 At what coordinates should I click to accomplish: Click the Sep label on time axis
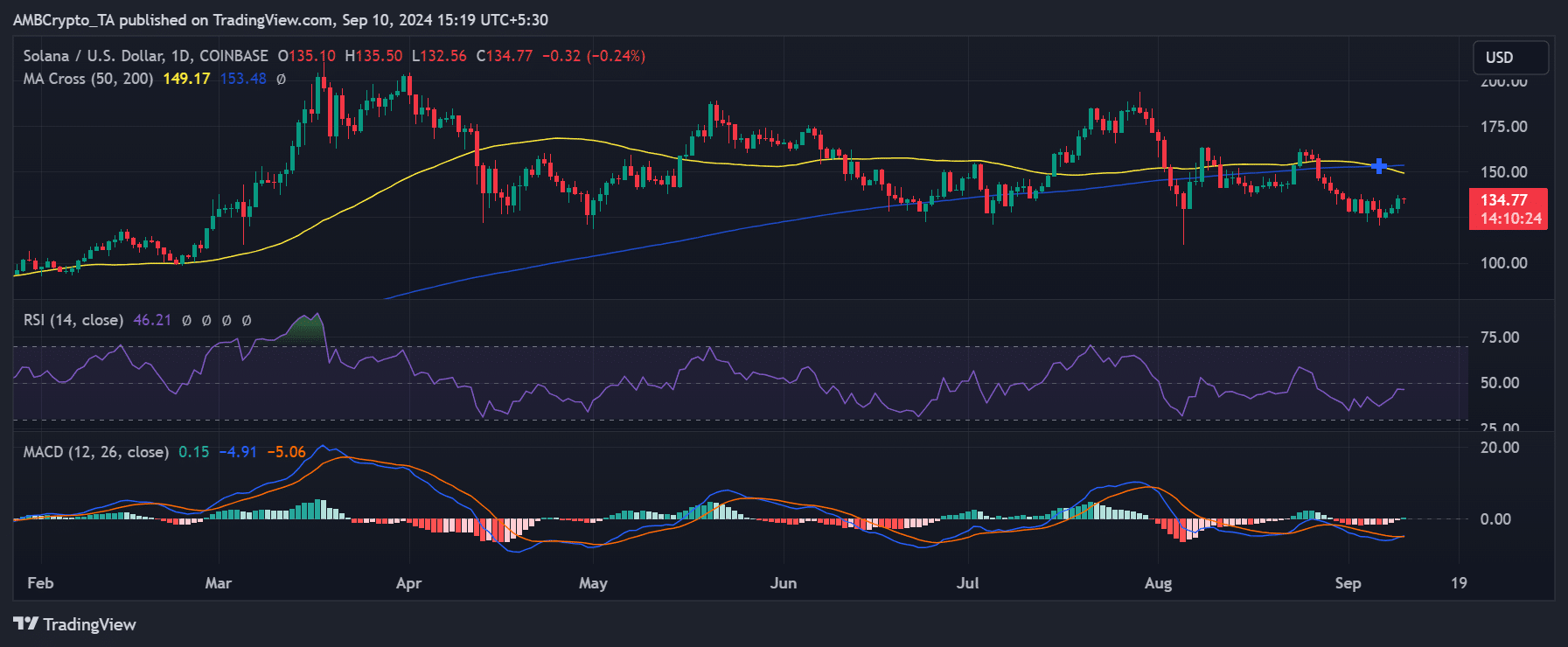(x=1348, y=583)
